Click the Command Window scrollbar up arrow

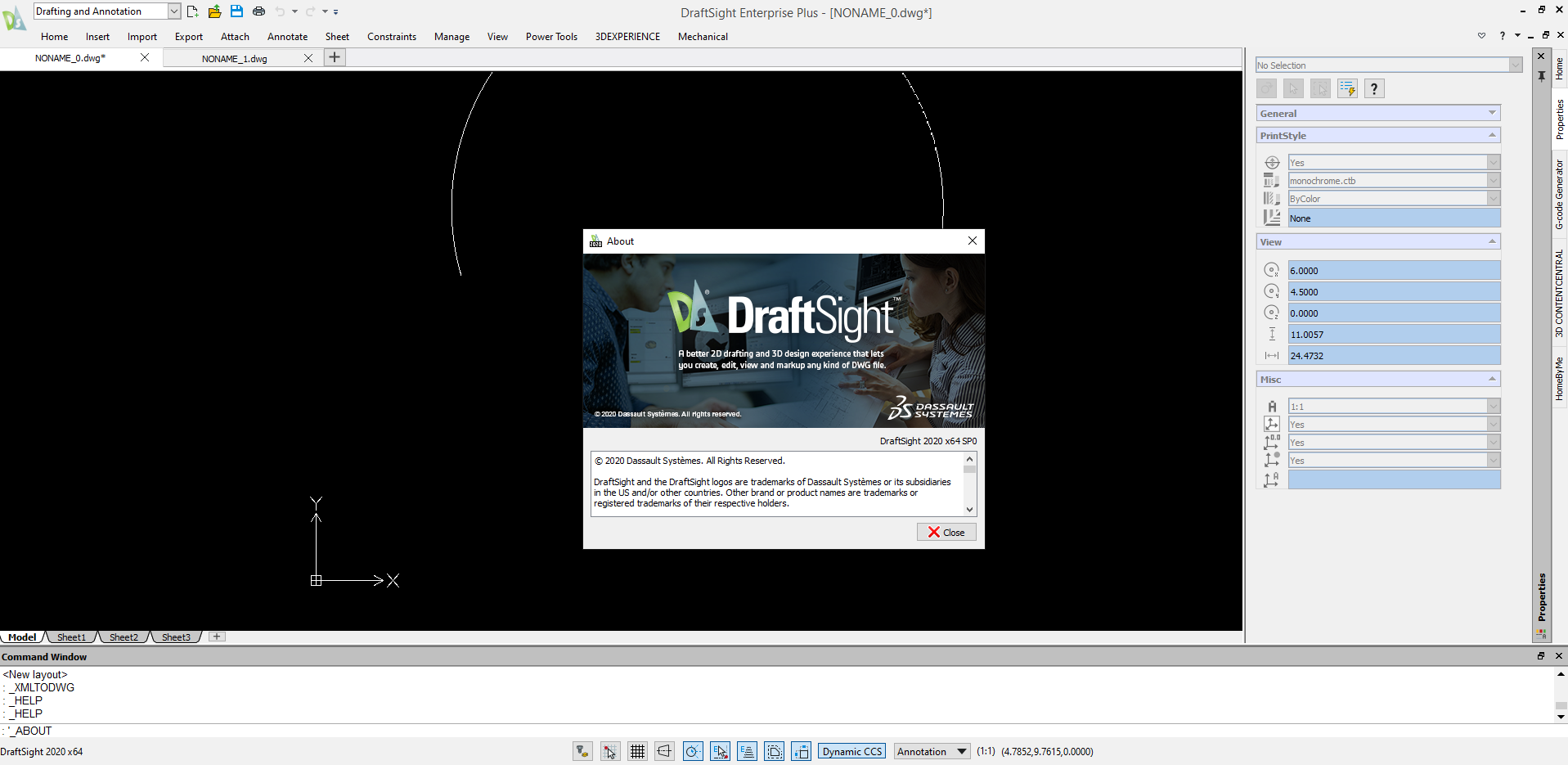coord(1561,674)
